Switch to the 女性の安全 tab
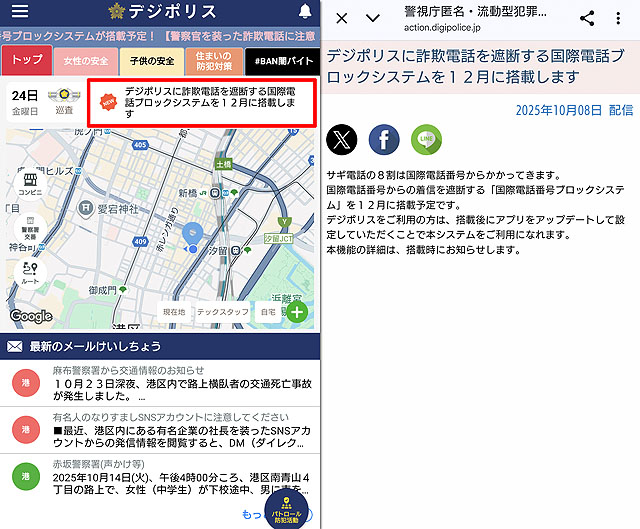The height and width of the screenshot is (529, 640). coord(86,60)
